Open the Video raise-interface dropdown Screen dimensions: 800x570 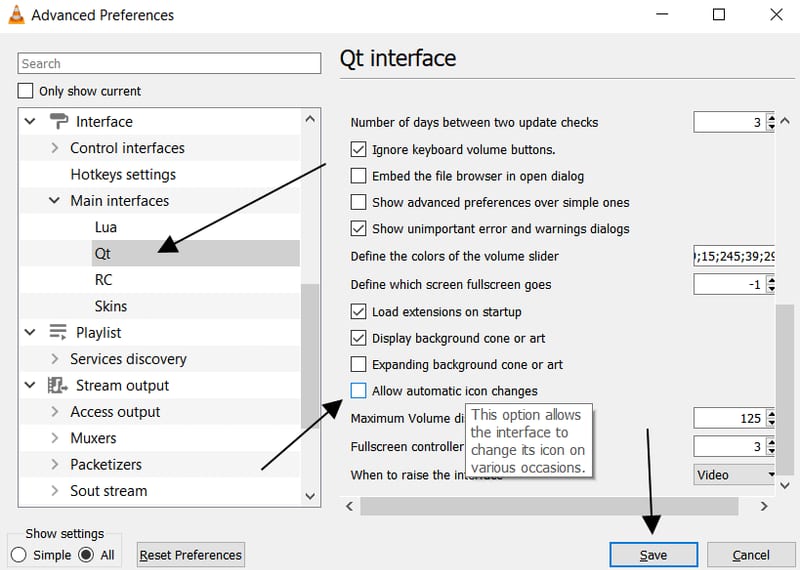tap(734, 475)
